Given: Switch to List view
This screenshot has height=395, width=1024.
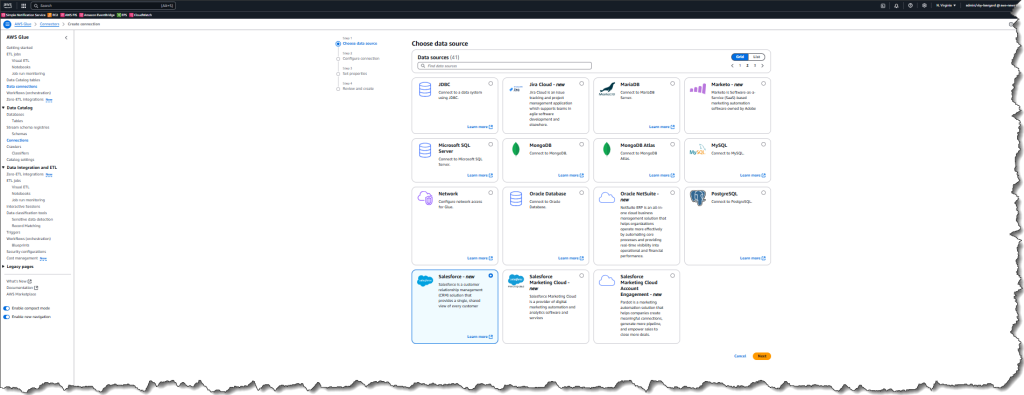Looking at the screenshot, I should point(756,57).
